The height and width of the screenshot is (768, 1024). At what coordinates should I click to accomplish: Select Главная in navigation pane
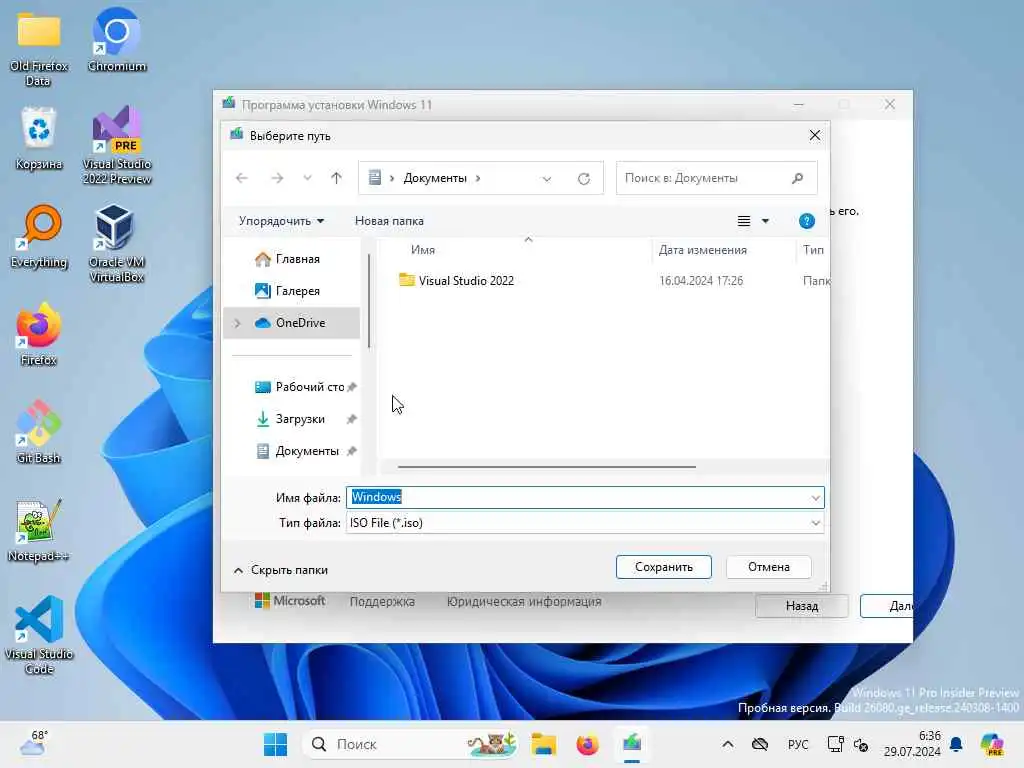coord(292,259)
